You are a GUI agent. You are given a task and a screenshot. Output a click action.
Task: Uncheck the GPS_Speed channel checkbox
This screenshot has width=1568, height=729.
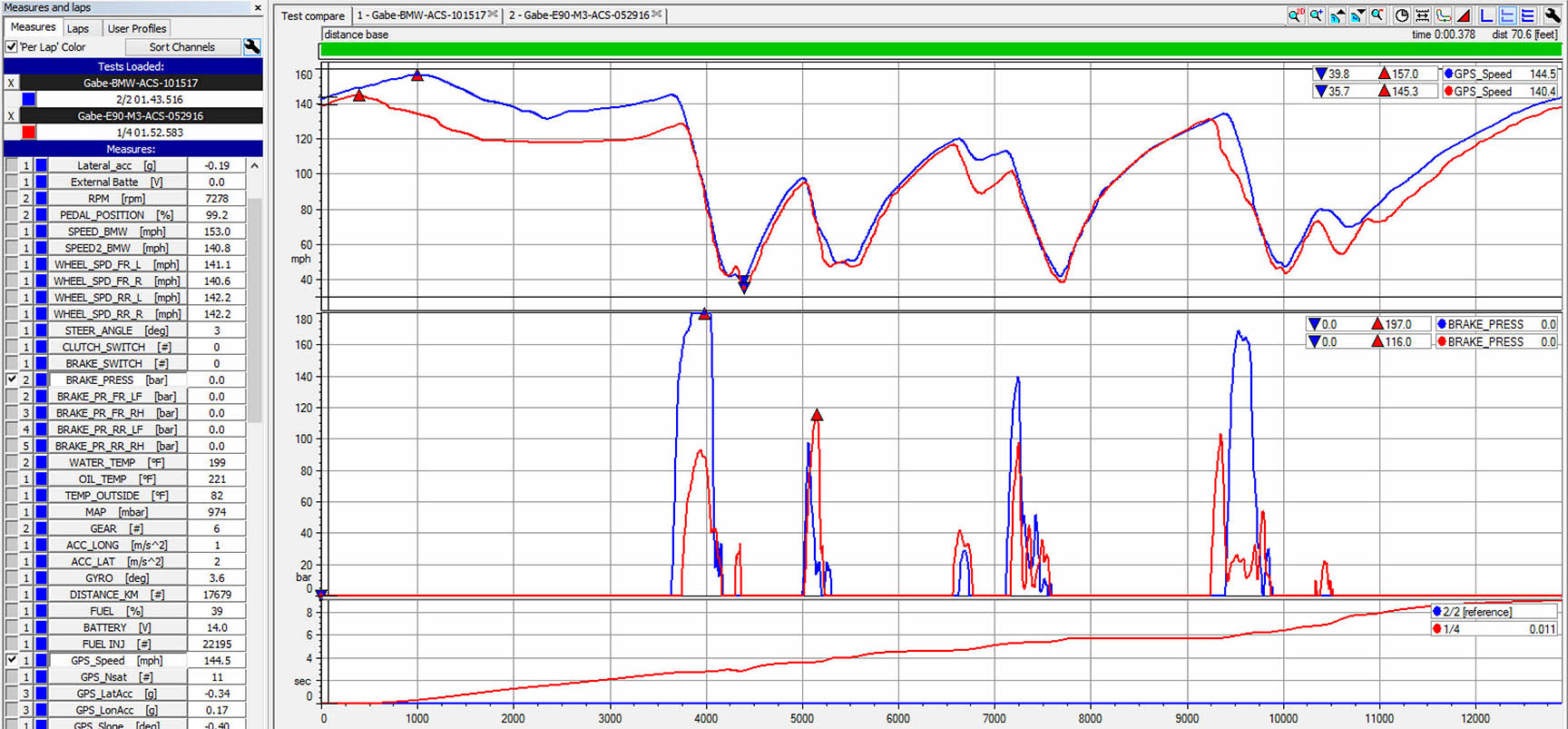(12, 660)
